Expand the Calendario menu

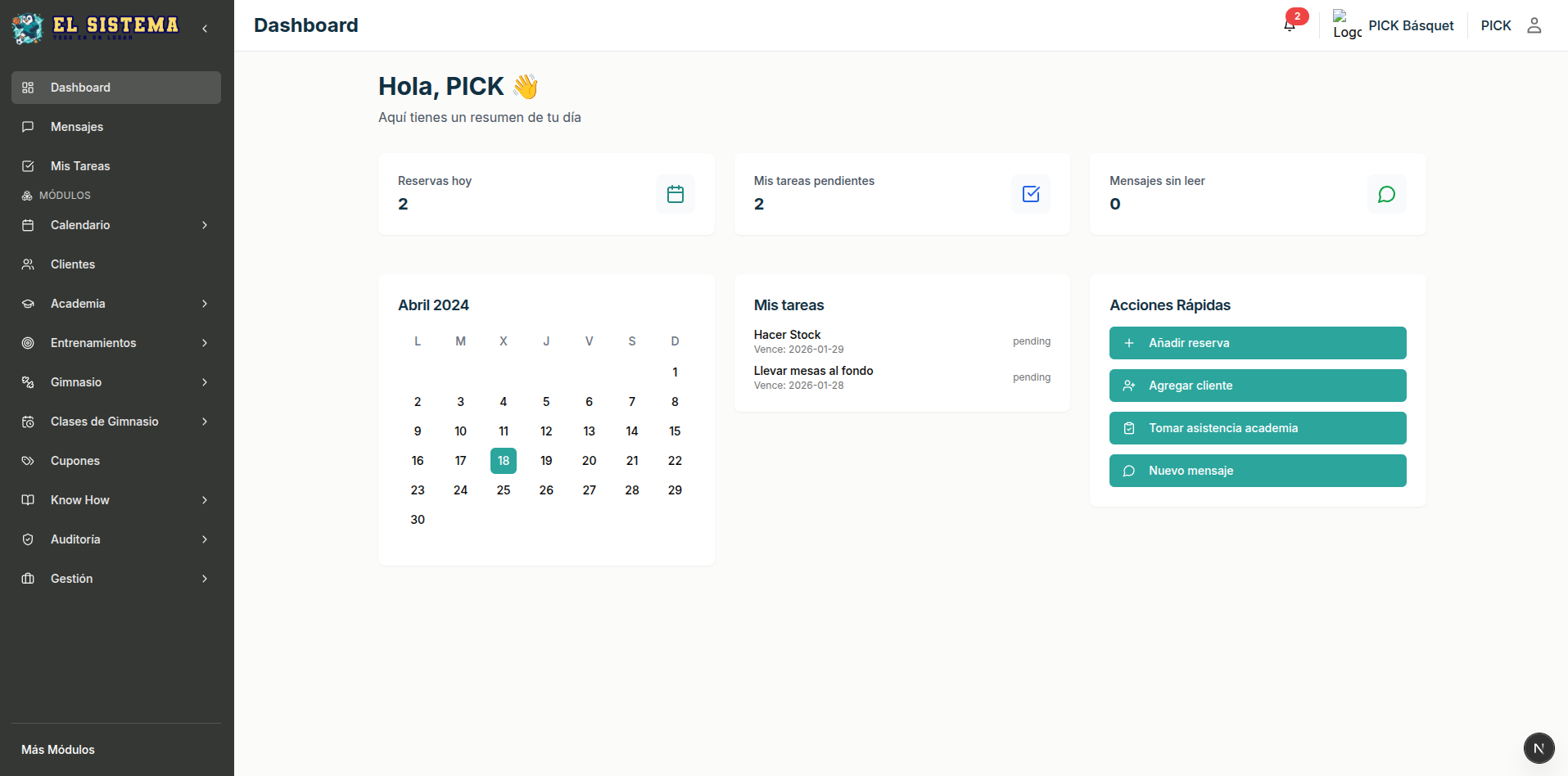click(115, 225)
